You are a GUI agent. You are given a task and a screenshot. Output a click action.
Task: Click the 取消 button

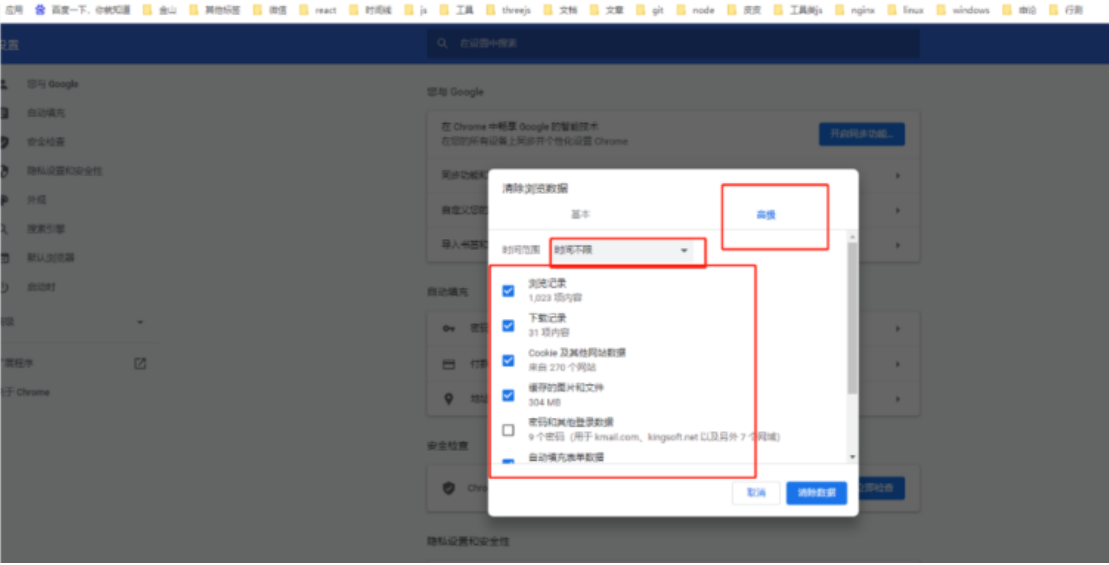pyautogui.click(x=756, y=493)
